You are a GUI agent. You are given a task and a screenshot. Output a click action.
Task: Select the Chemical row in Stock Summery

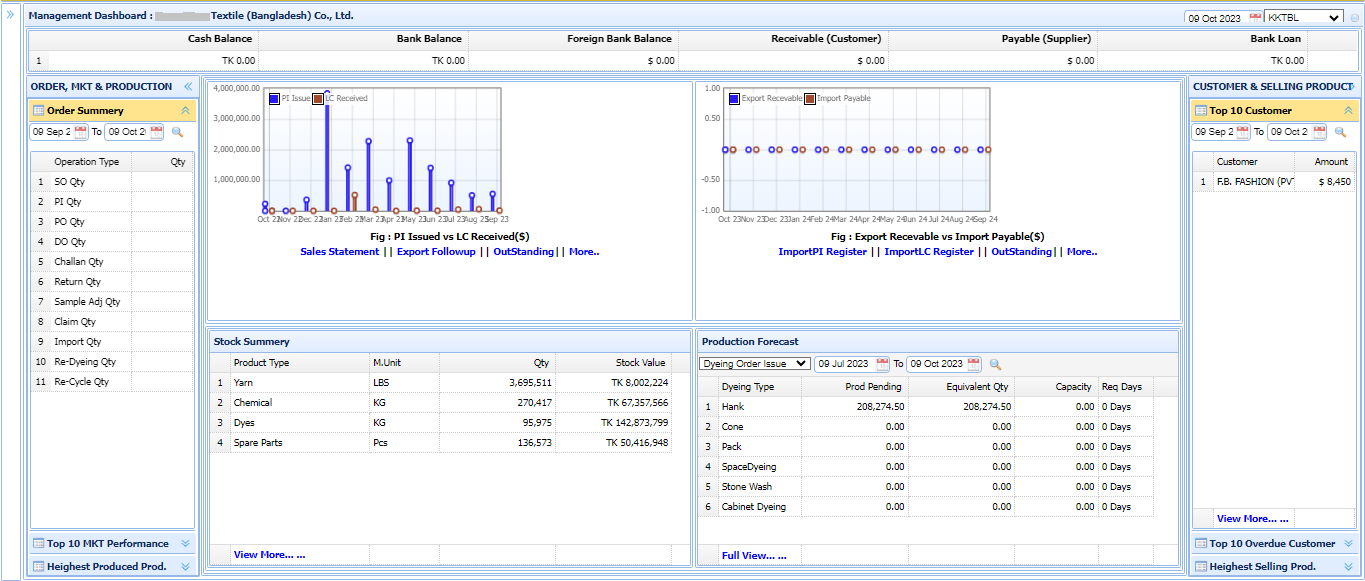pyautogui.click(x=441, y=403)
